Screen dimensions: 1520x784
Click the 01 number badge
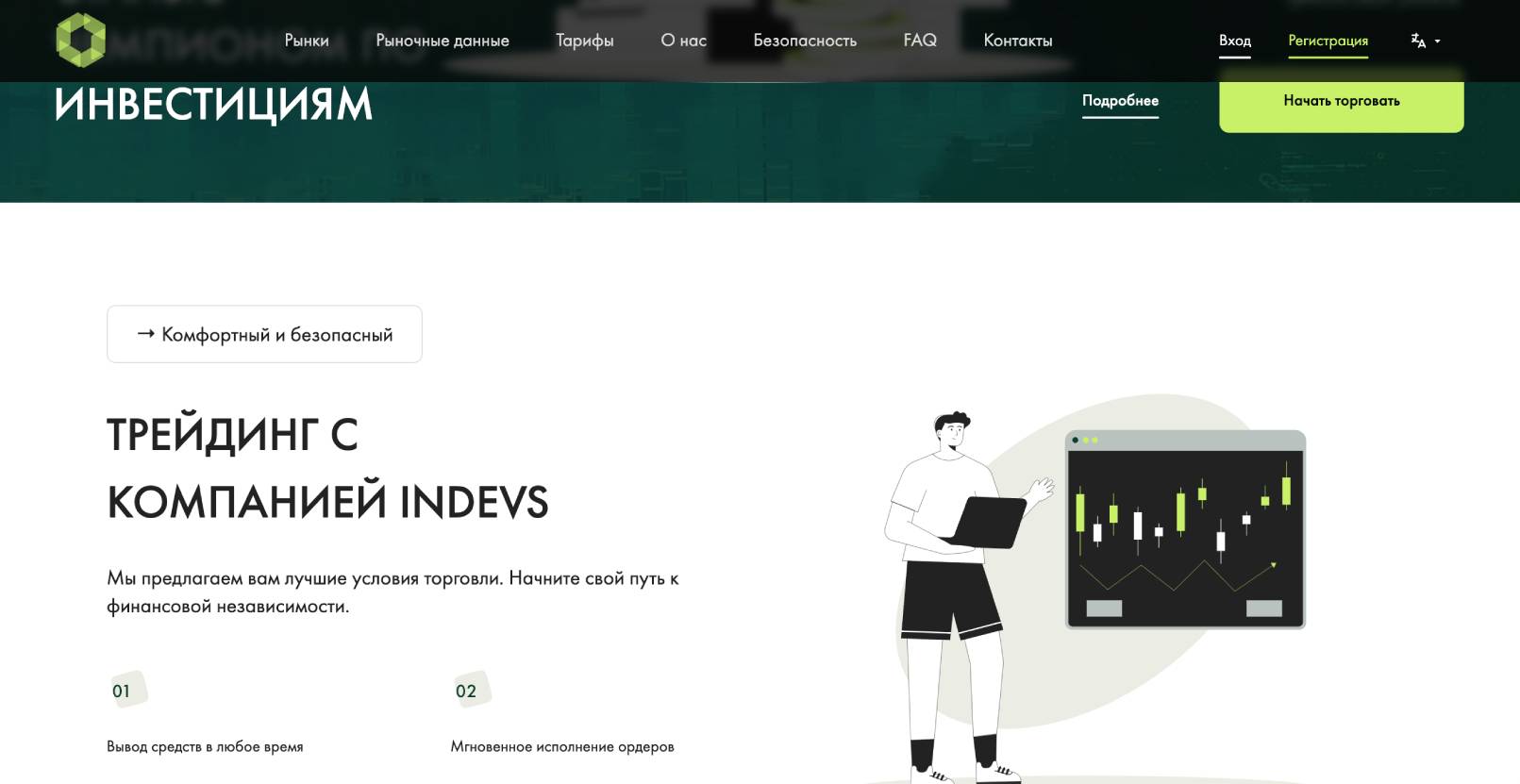pos(127,690)
